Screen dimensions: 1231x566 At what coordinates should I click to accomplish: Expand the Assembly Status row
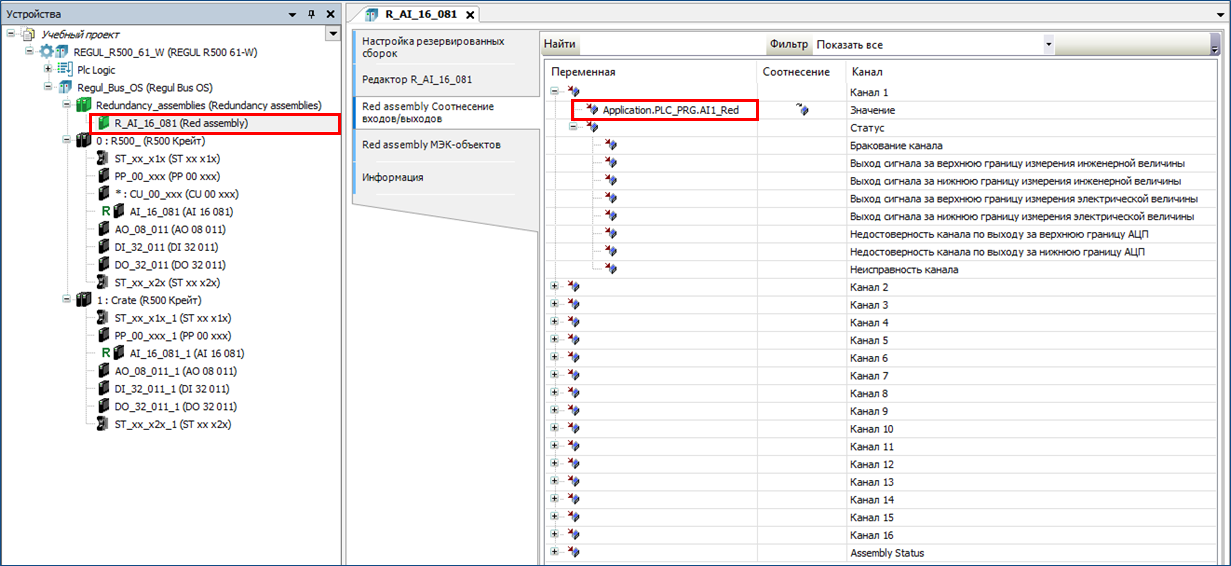[x=555, y=553]
